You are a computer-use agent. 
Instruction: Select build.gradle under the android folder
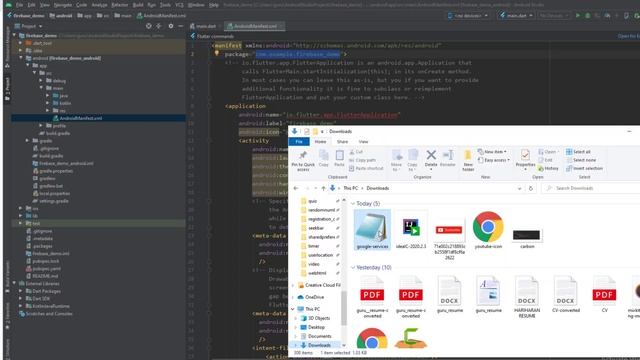(51, 156)
